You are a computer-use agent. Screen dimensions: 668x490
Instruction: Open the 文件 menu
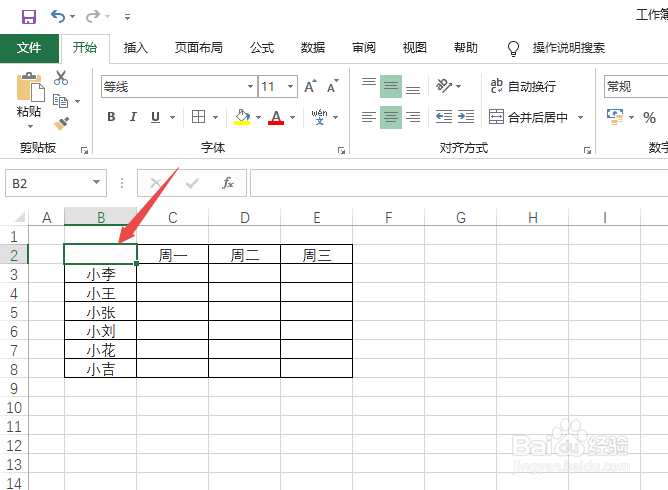point(29,48)
